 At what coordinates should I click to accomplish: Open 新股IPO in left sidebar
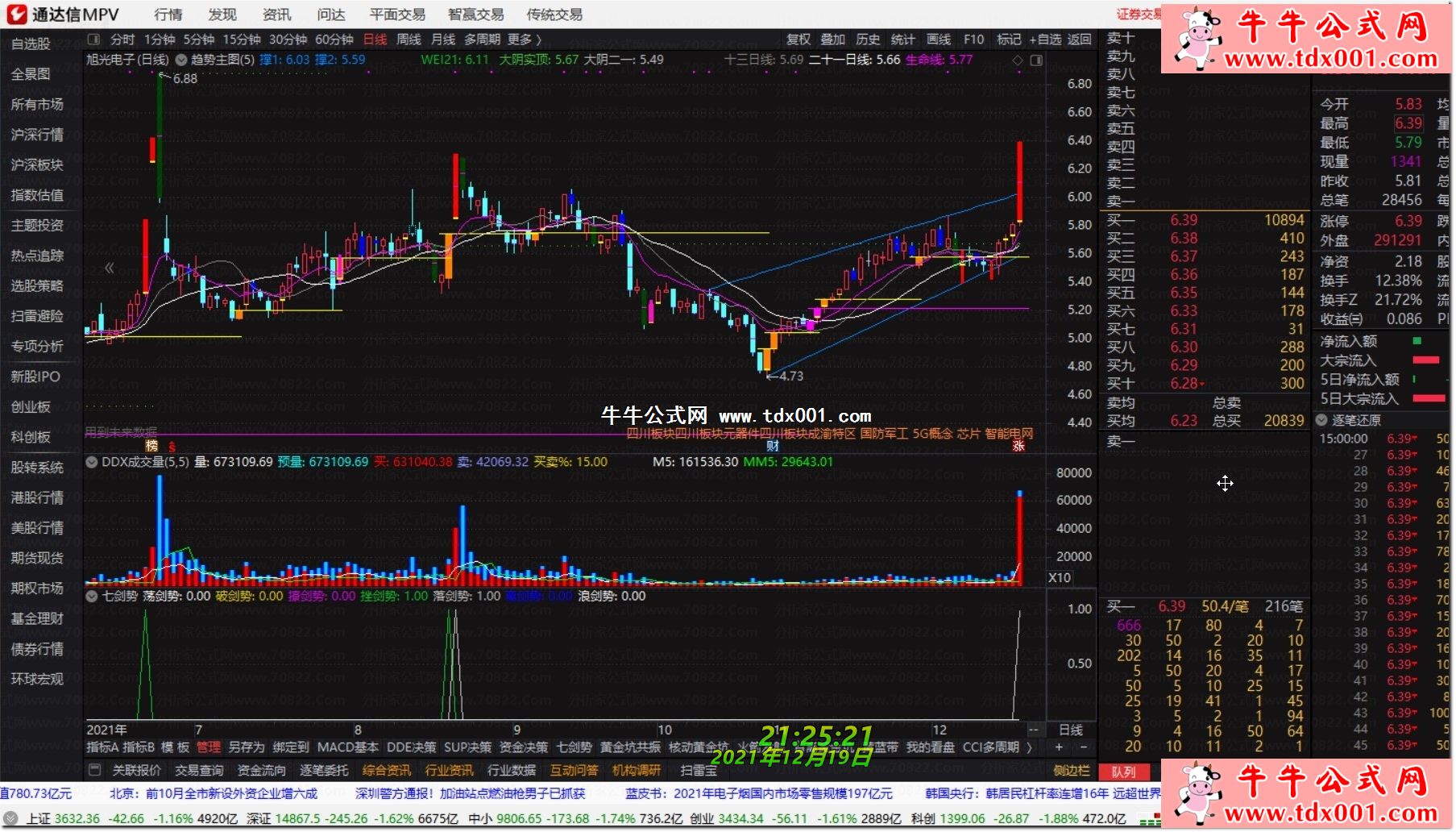(35, 376)
